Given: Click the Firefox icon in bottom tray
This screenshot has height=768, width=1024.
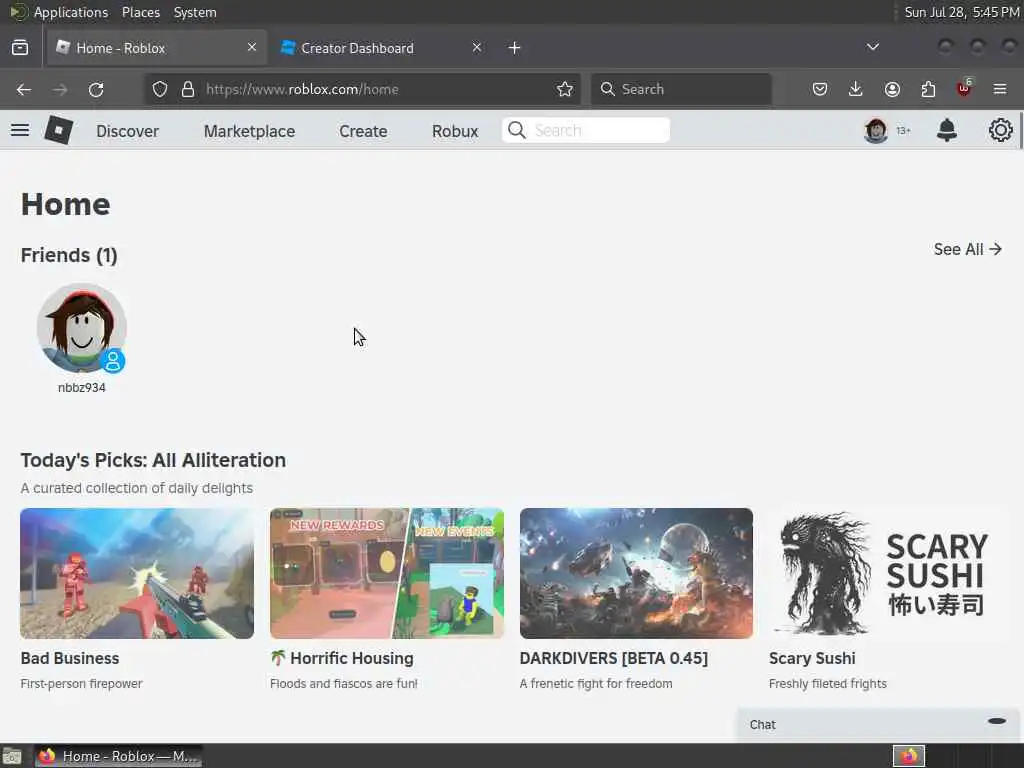Looking at the screenshot, I should coord(909,756).
